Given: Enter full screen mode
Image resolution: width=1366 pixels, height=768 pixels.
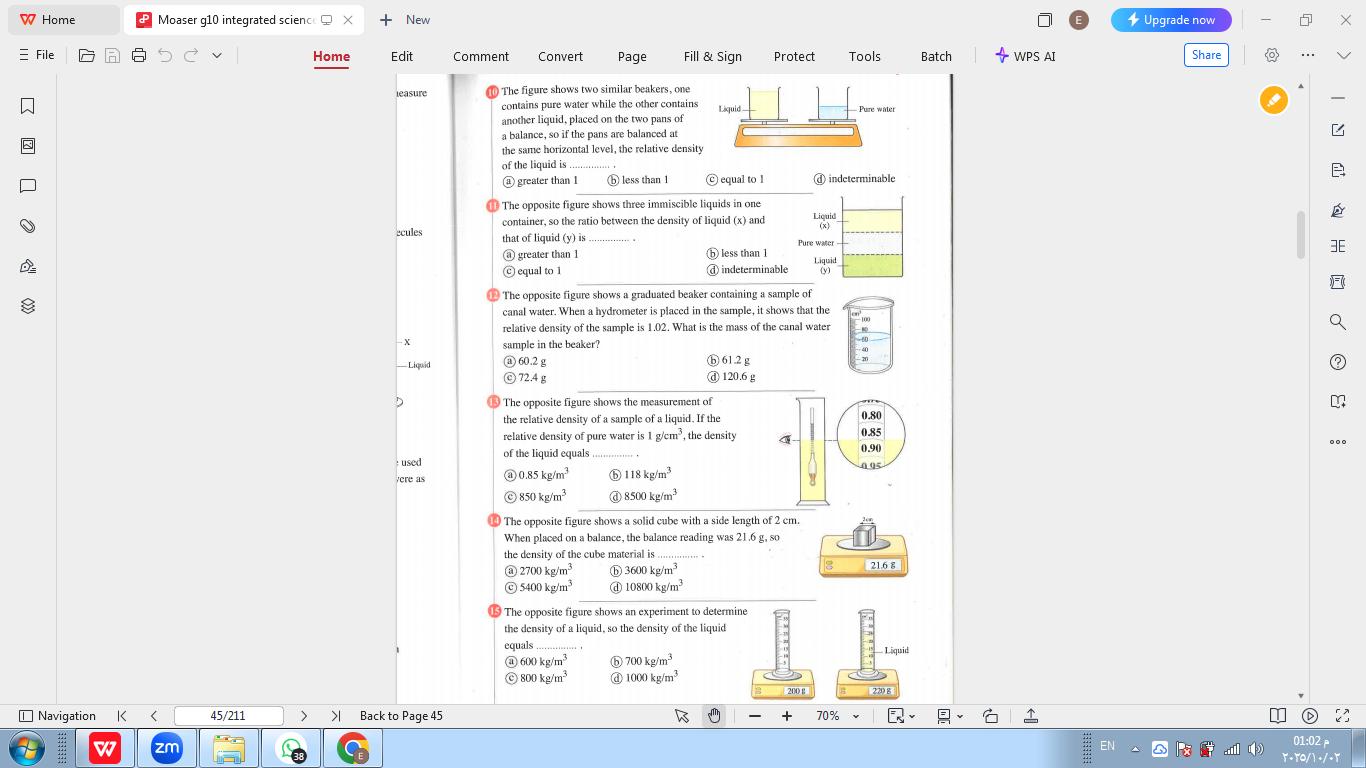Looking at the screenshot, I should pyautogui.click(x=1341, y=716).
